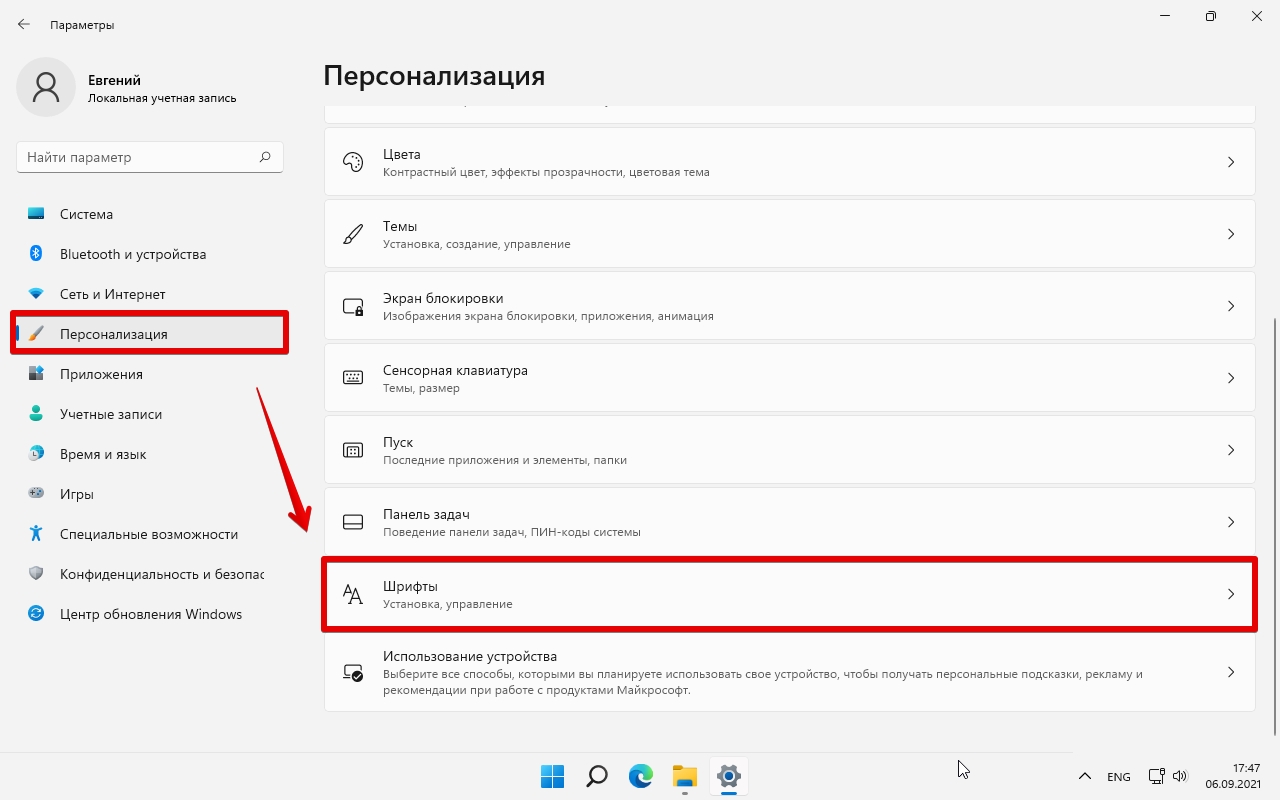Open the Цвета settings card

click(790, 162)
